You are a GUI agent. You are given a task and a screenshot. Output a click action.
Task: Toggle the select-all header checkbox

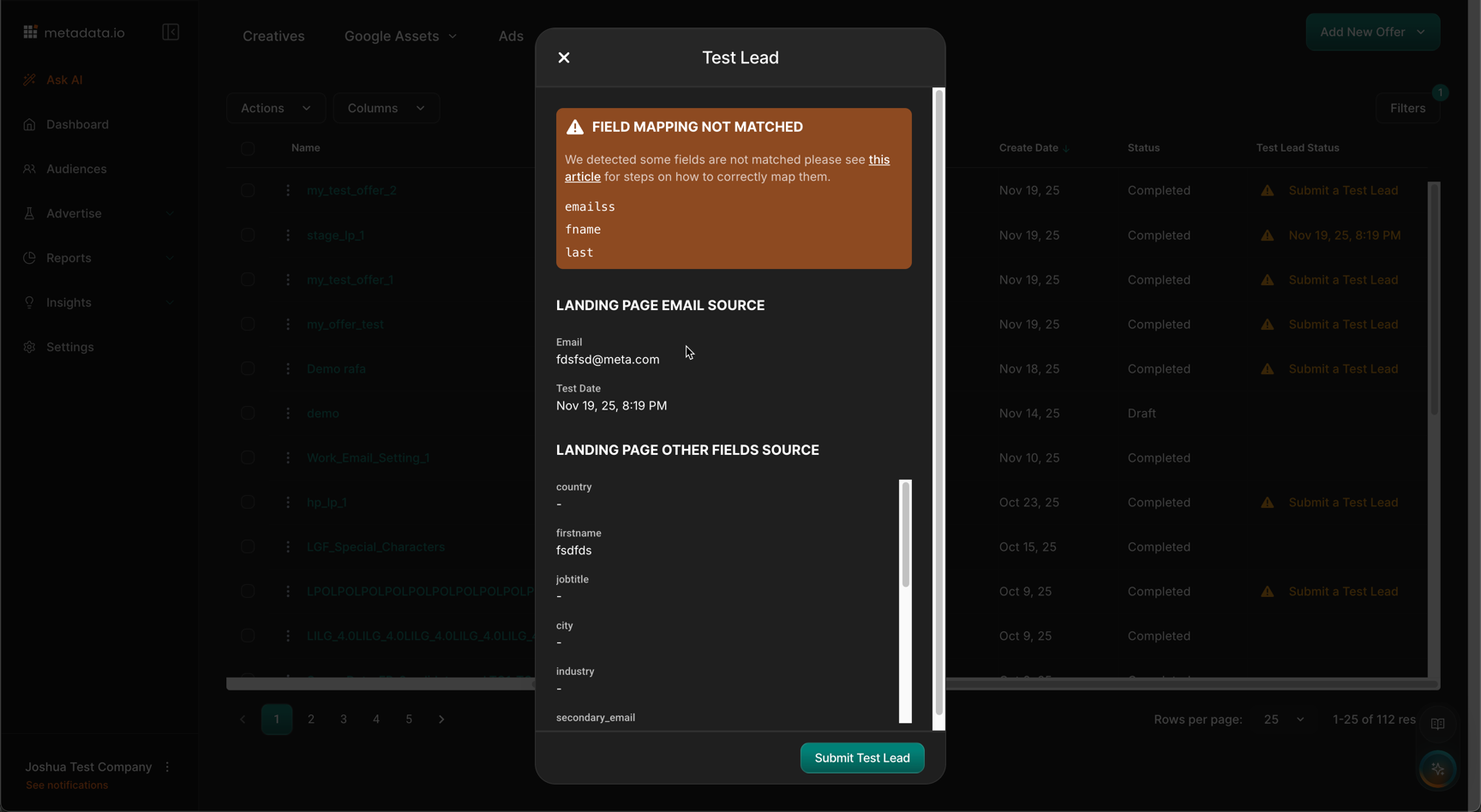click(x=248, y=148)
